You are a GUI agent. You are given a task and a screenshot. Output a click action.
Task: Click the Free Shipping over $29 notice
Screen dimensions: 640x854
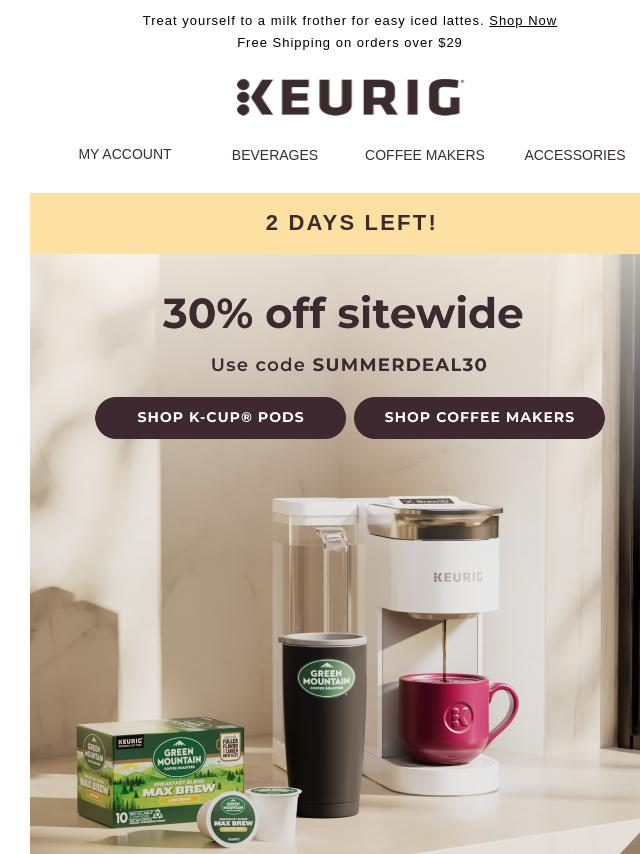pyautogui.click(x=349, y=42)
